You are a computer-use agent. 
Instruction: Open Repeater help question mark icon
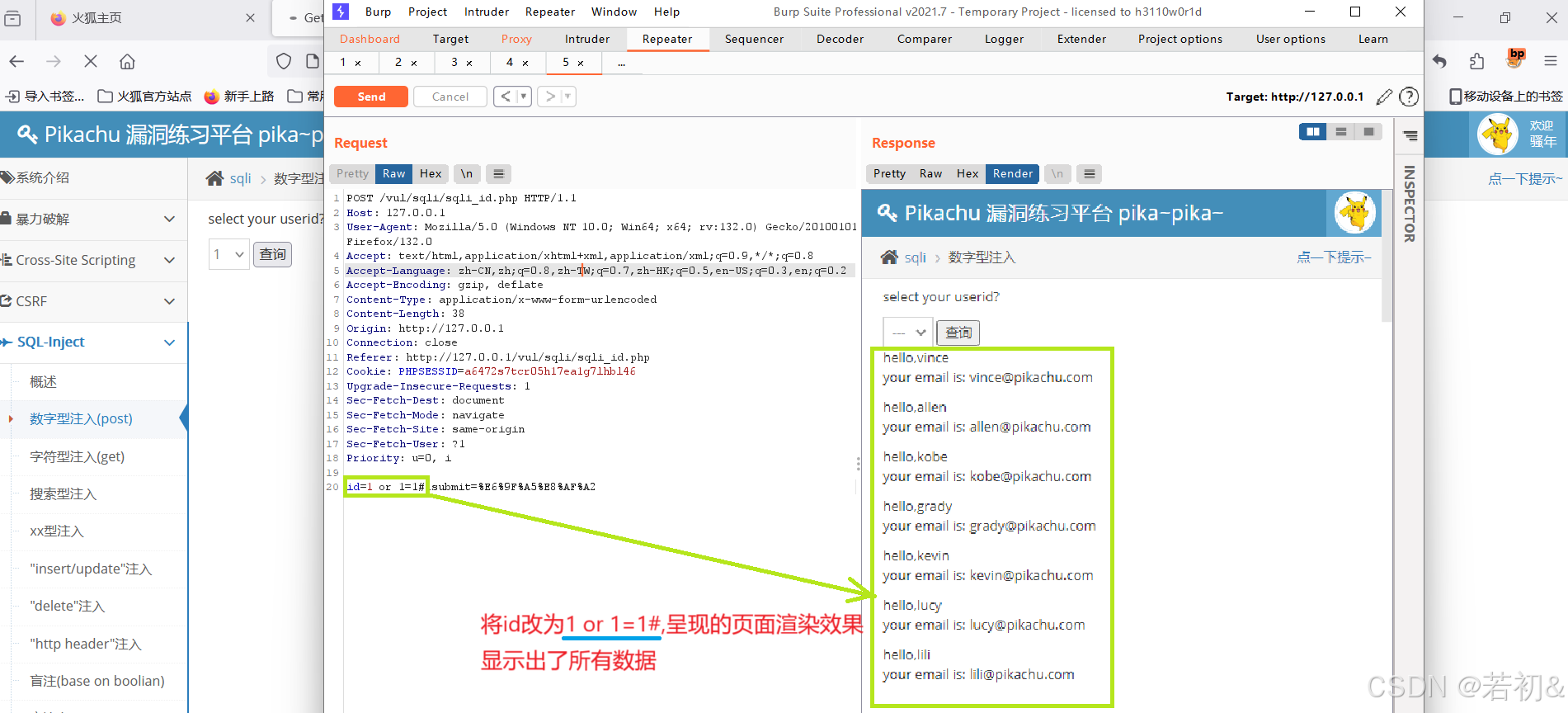click(x=1410, y=97)
